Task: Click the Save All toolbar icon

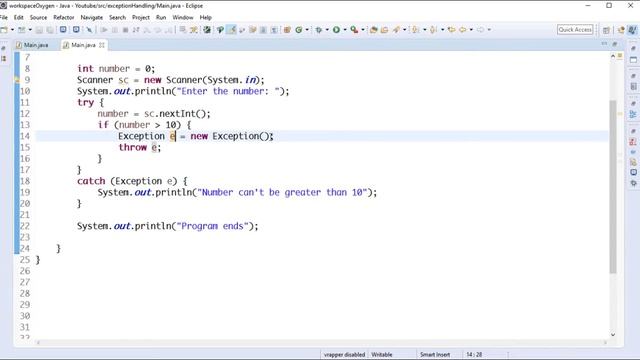Action: tap(50, 30)
